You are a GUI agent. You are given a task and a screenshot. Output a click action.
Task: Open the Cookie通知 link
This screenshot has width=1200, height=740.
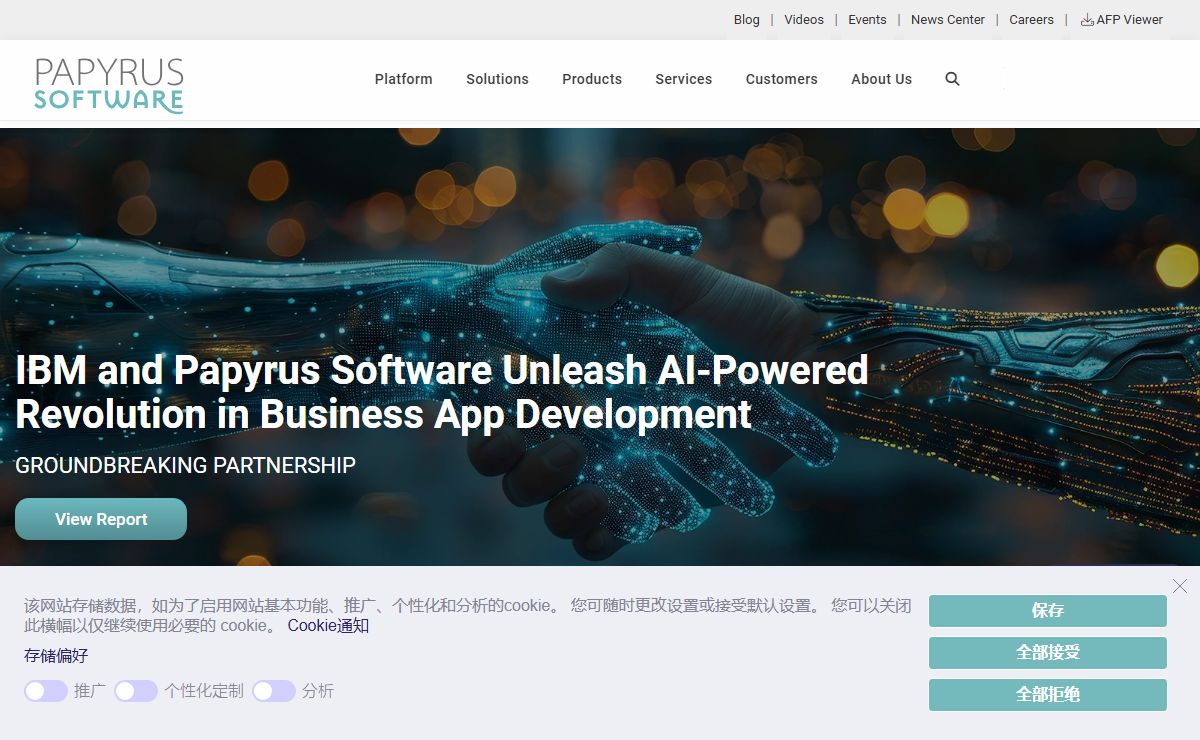coord(328,626)
